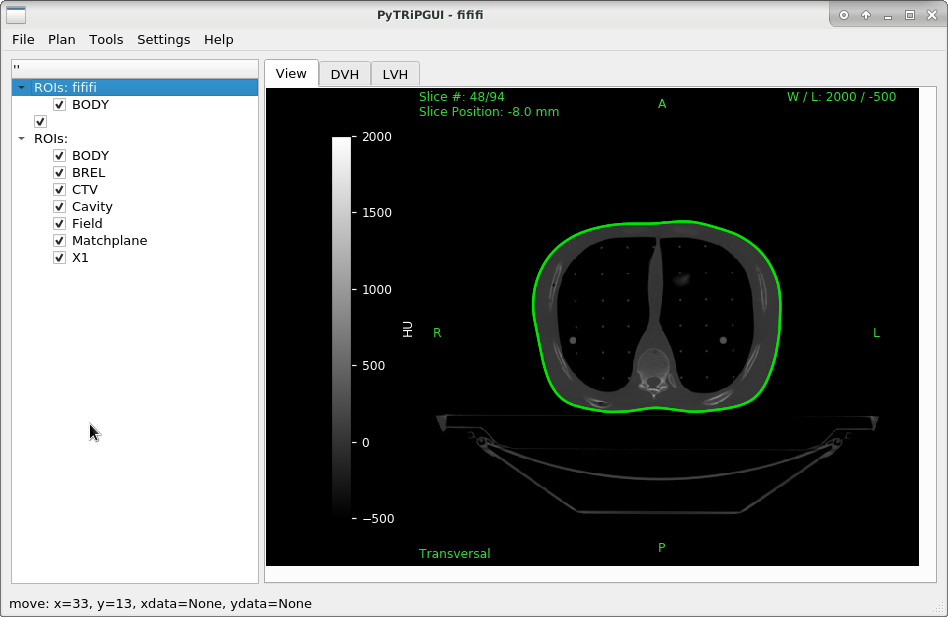Open the Tools menu
948x617 pixels.
106,39
